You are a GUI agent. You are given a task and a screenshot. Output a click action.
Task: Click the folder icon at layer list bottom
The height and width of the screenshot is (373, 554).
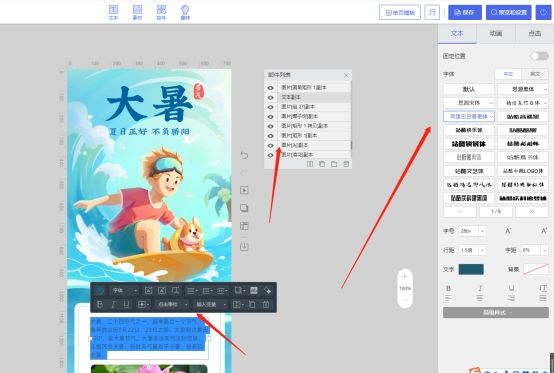334,164
